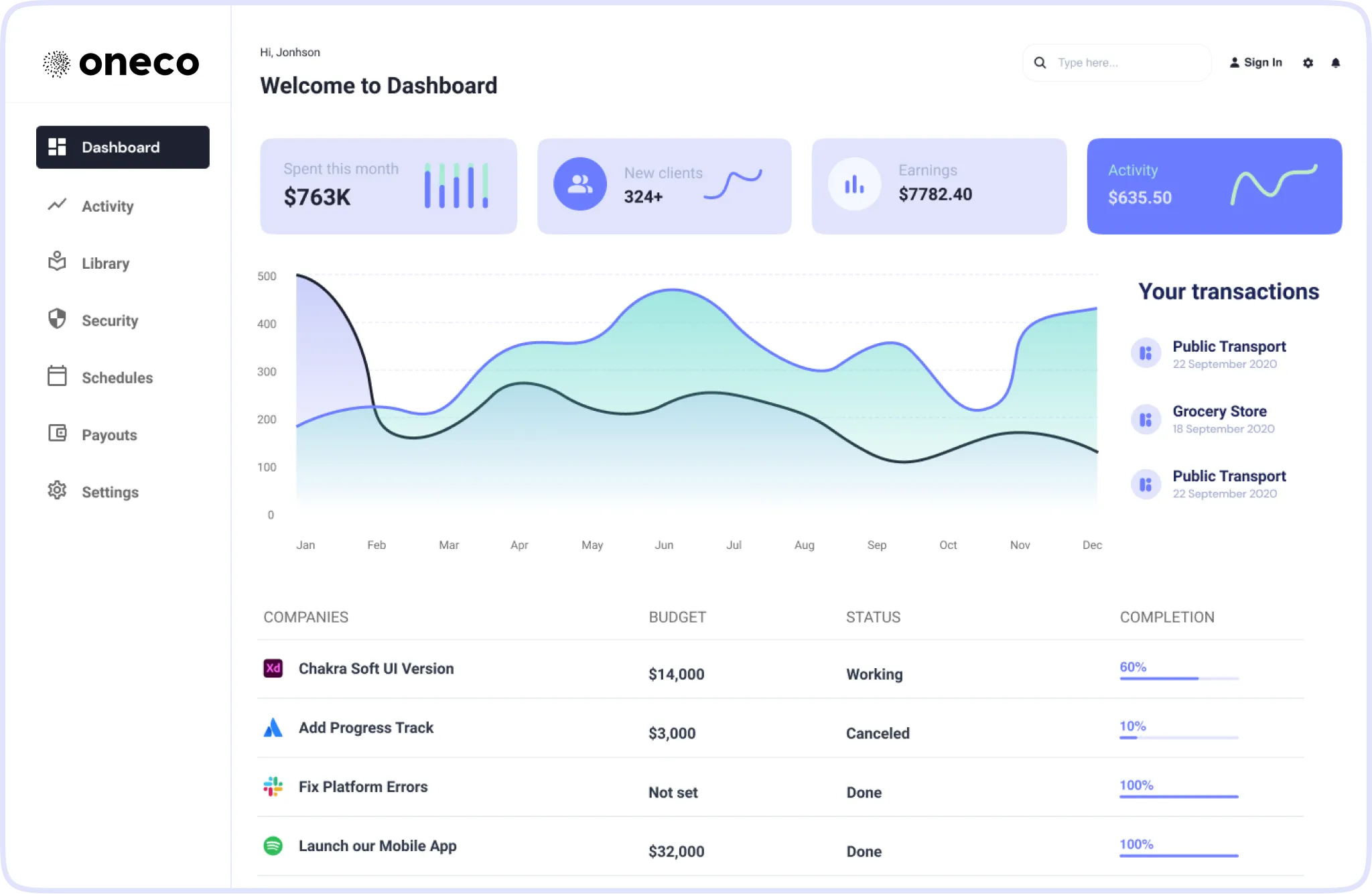
Task: Click the Earnings bar-chart icon
Action: [x=854, y=184]
